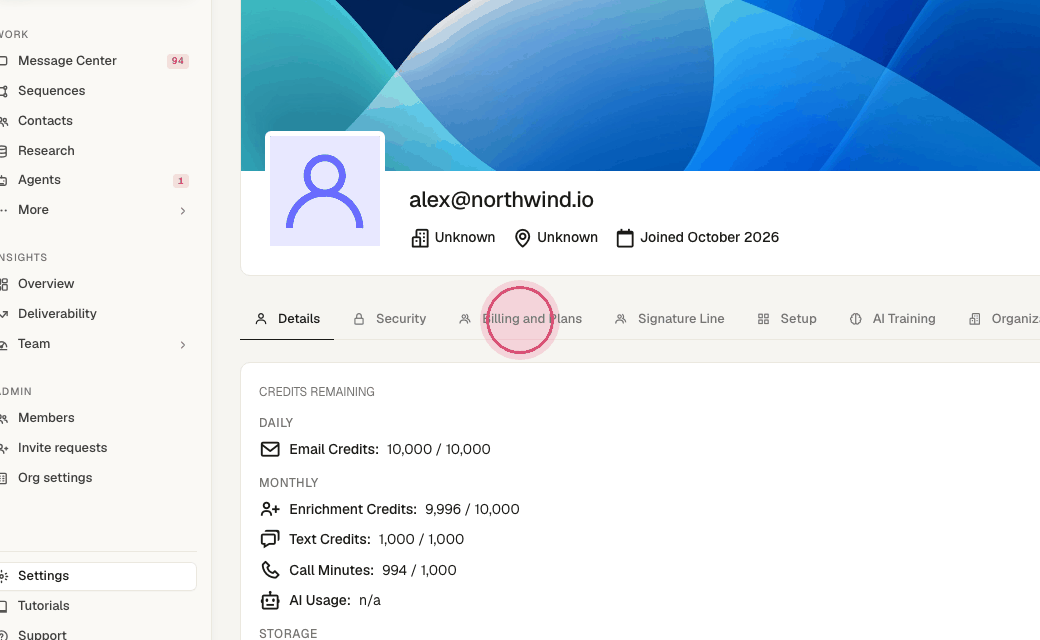
Task: Click the person-plus Enrichment Credits icon
Action: coord(270,509)
